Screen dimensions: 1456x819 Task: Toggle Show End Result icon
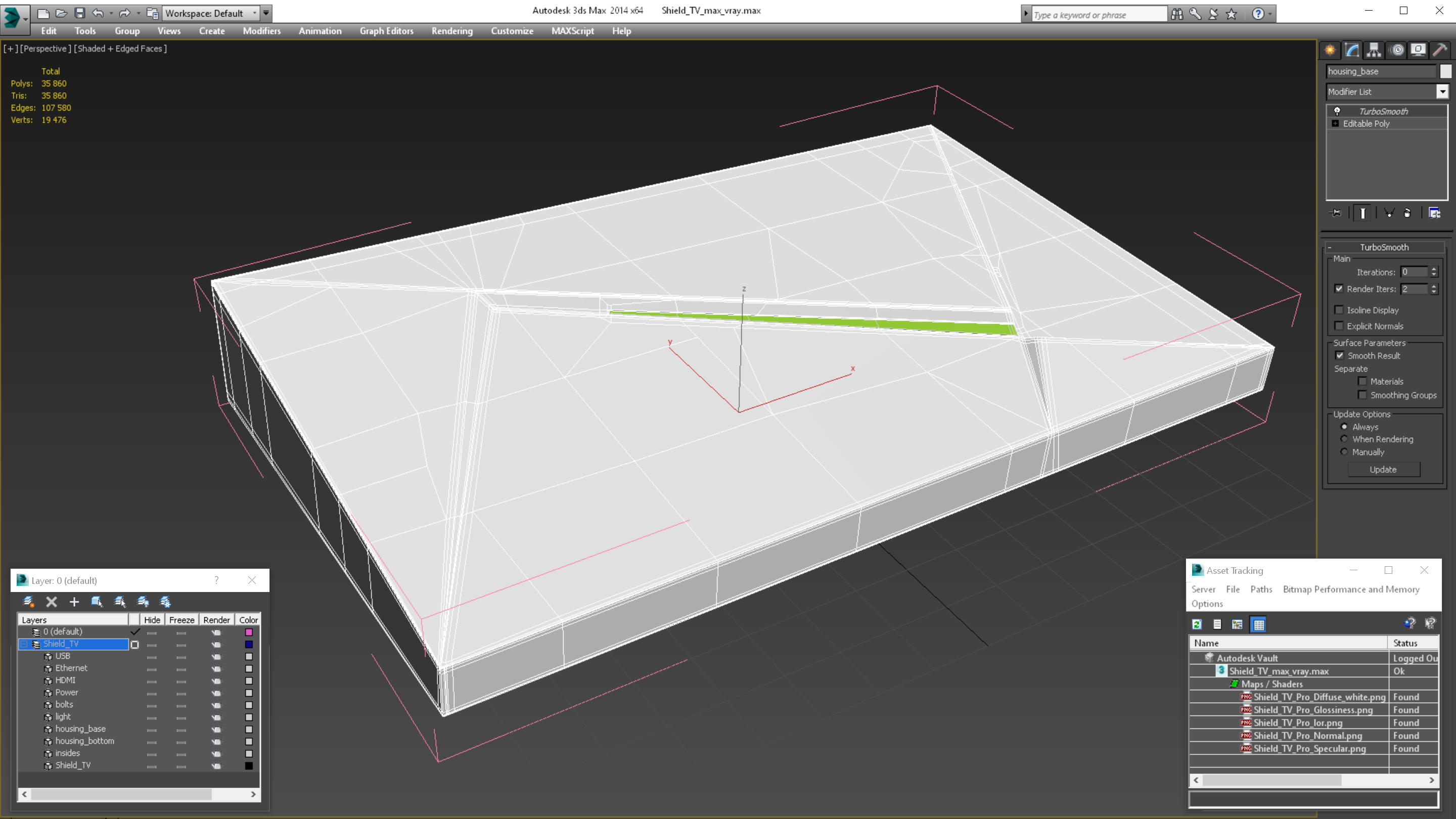pos(1363,213)
